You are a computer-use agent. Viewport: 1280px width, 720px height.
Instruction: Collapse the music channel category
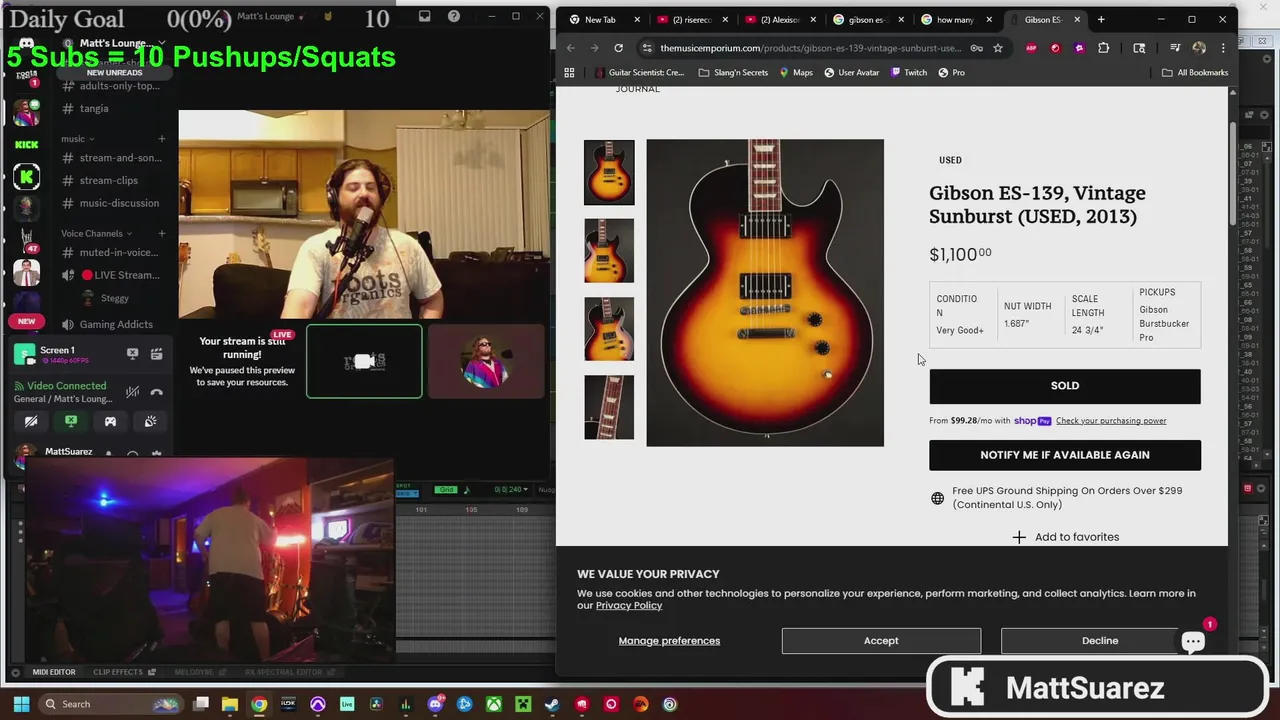coord(77,139)
